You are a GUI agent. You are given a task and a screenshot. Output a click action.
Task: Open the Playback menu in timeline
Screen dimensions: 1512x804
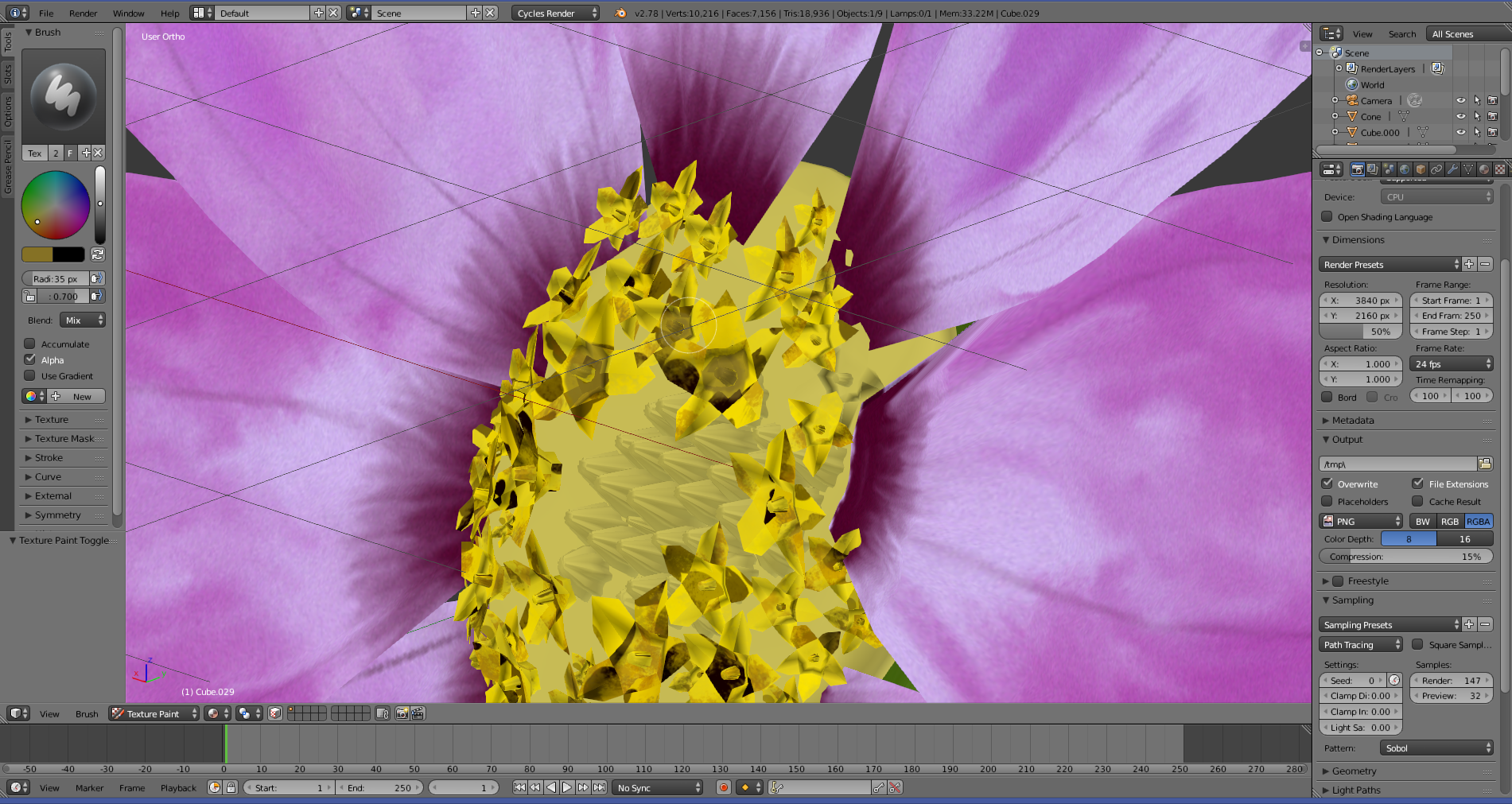point(178,787)
